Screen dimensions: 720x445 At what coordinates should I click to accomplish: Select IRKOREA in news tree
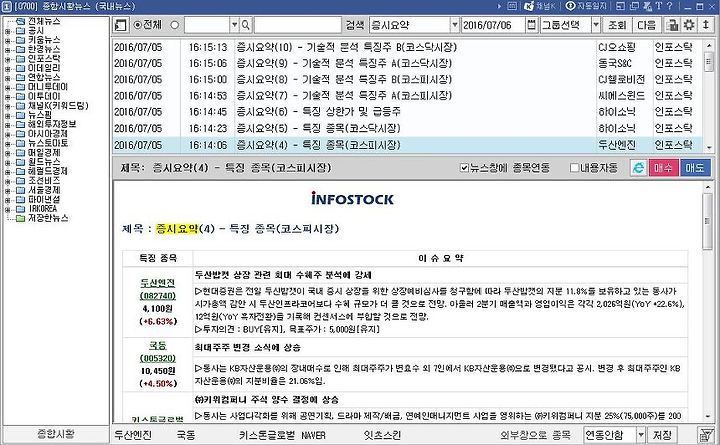click(43, 208)
